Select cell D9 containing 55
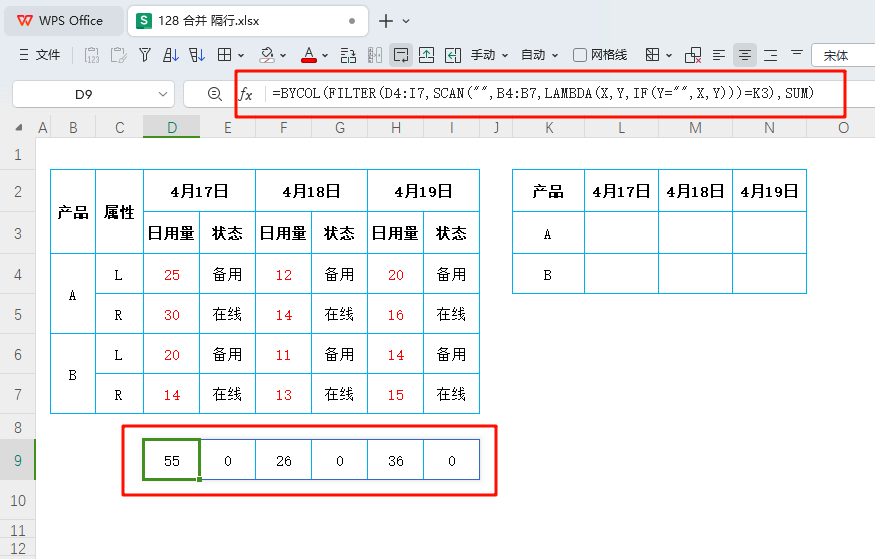875x559 pixels. point(172,461)
